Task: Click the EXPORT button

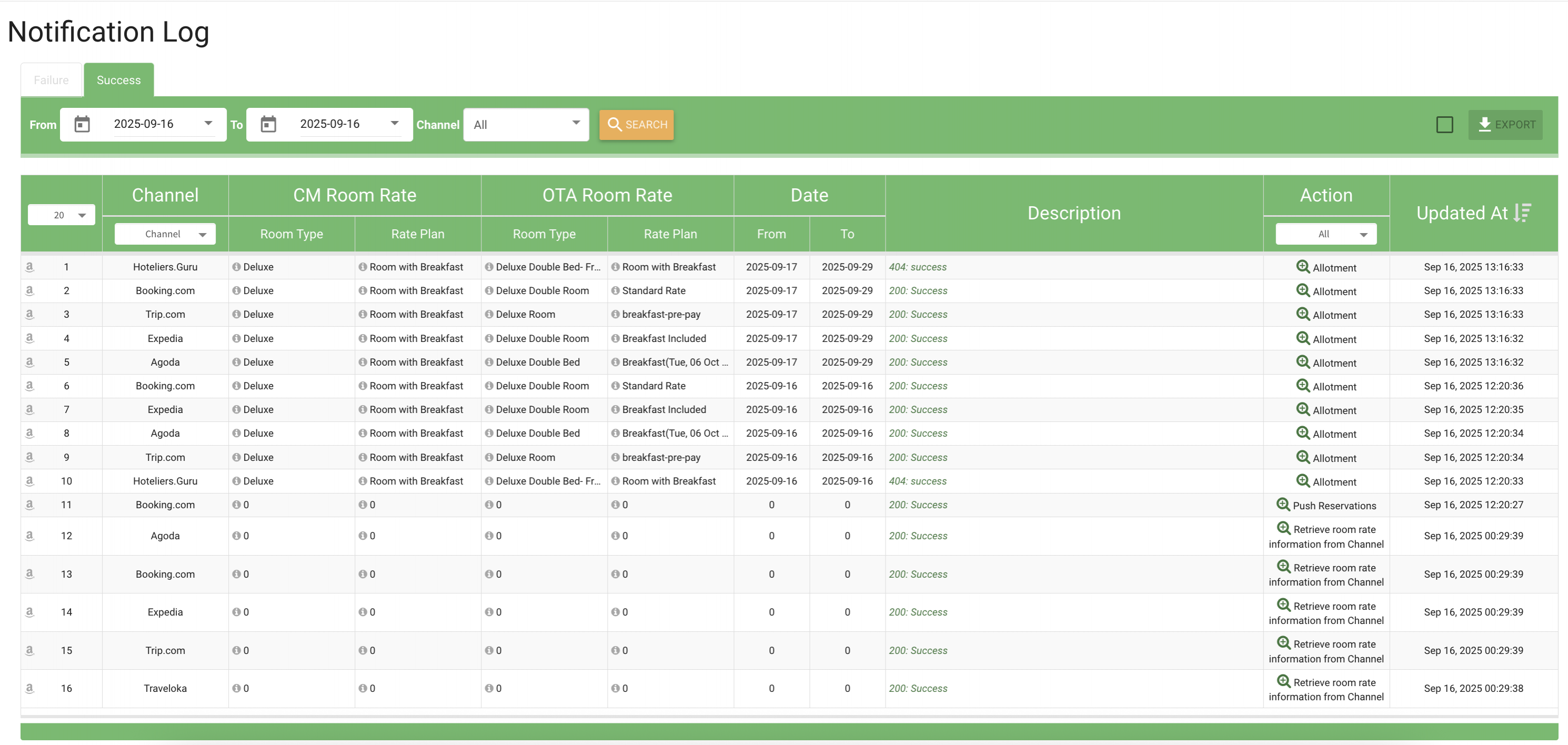Action: (x=1505, y=125)
